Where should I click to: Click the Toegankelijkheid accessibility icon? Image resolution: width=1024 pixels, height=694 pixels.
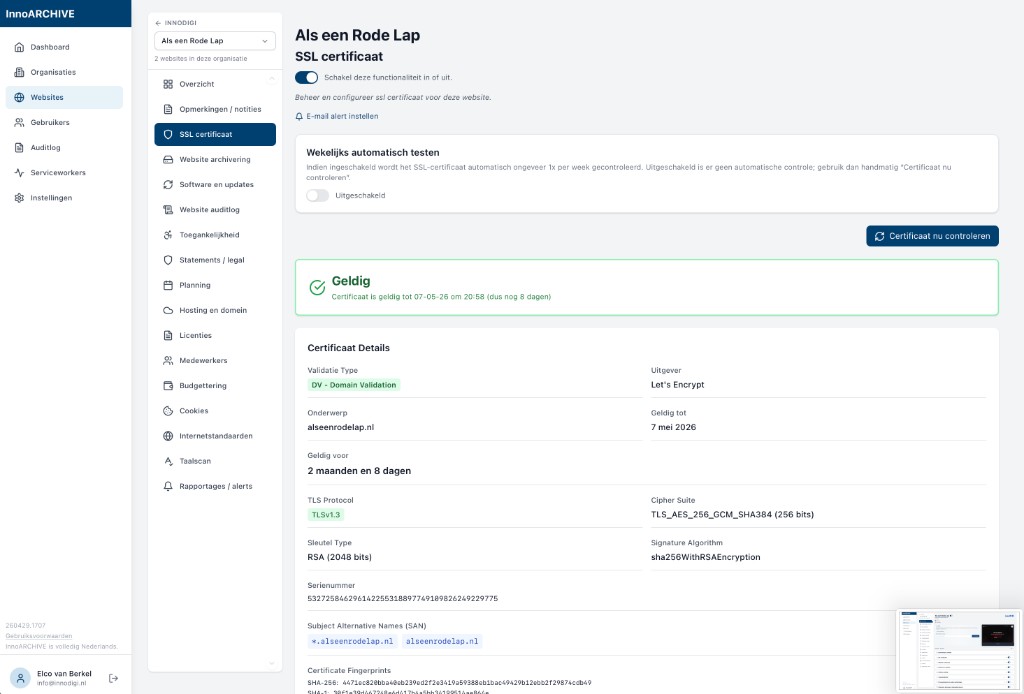169,235
